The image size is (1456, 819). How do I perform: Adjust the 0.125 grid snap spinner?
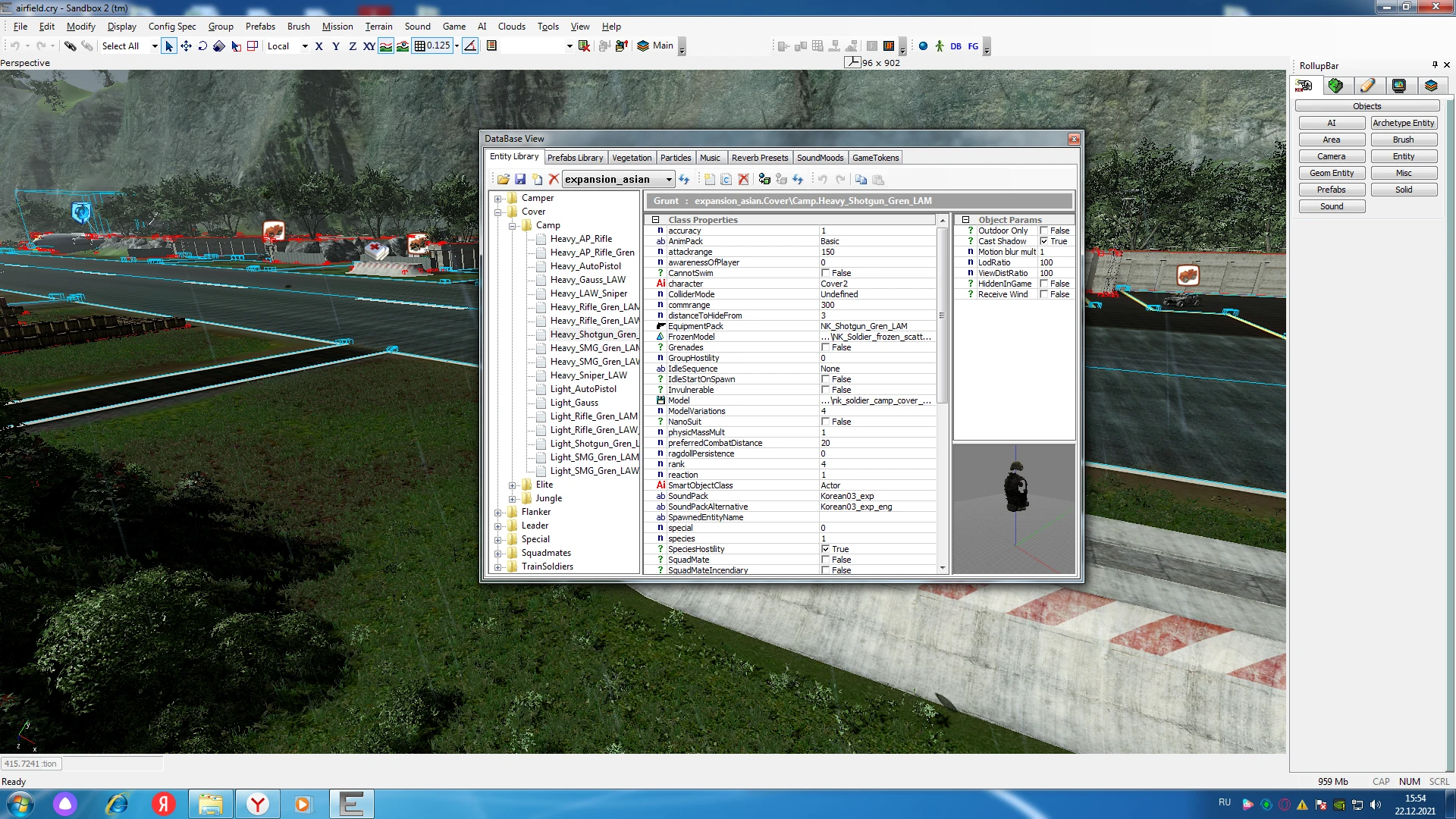click(x=456, y=45)
